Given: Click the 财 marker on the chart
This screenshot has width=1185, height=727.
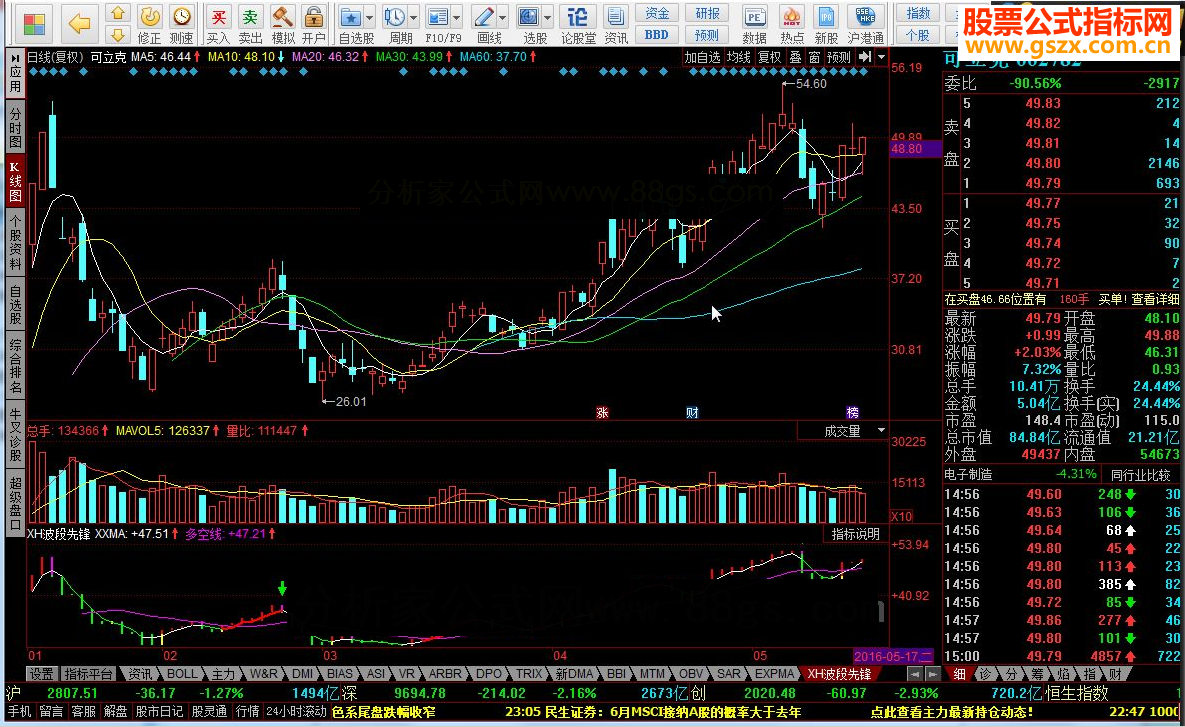Looking at the screenshot, I should point(692,413).
